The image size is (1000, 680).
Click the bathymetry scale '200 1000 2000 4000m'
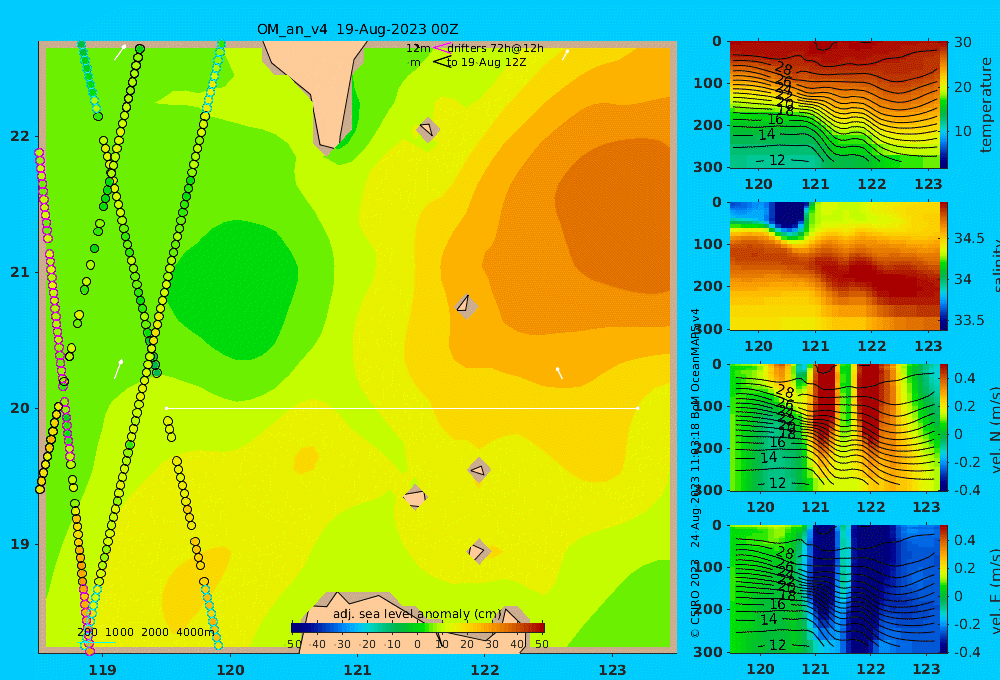tap(146, 632)
